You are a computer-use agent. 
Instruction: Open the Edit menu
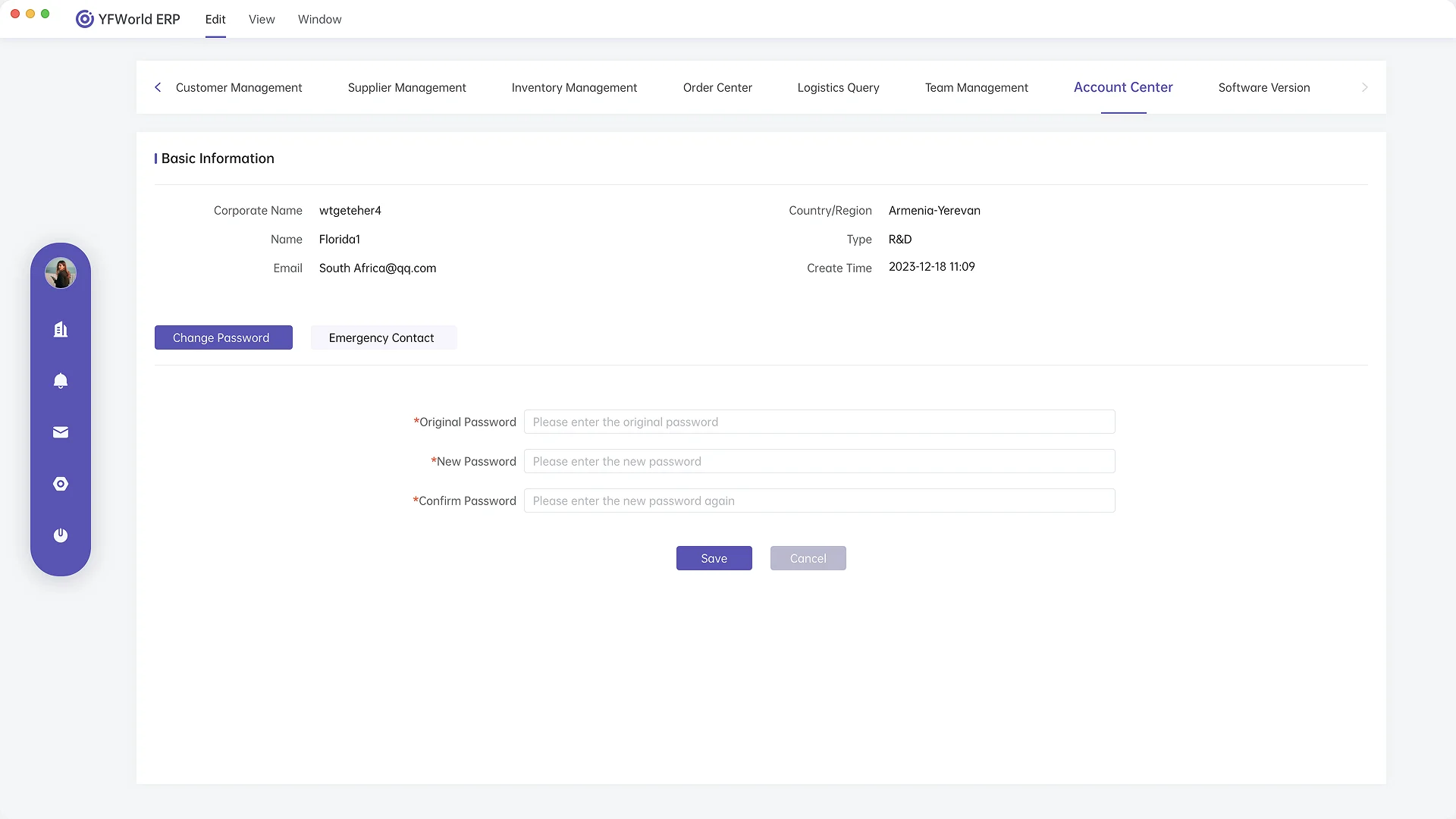coord(215,19)
